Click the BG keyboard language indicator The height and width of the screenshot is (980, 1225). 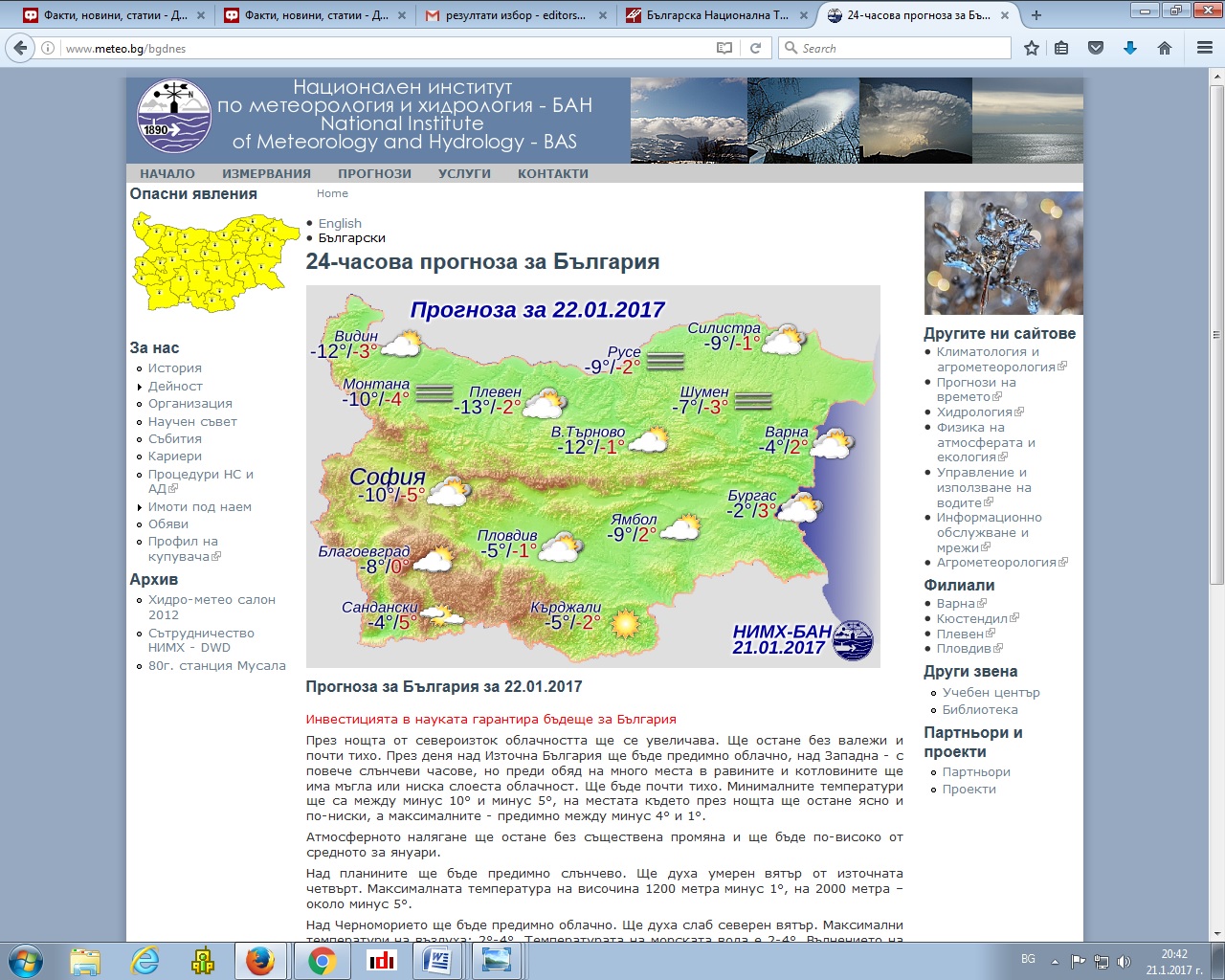[1028, 959]
